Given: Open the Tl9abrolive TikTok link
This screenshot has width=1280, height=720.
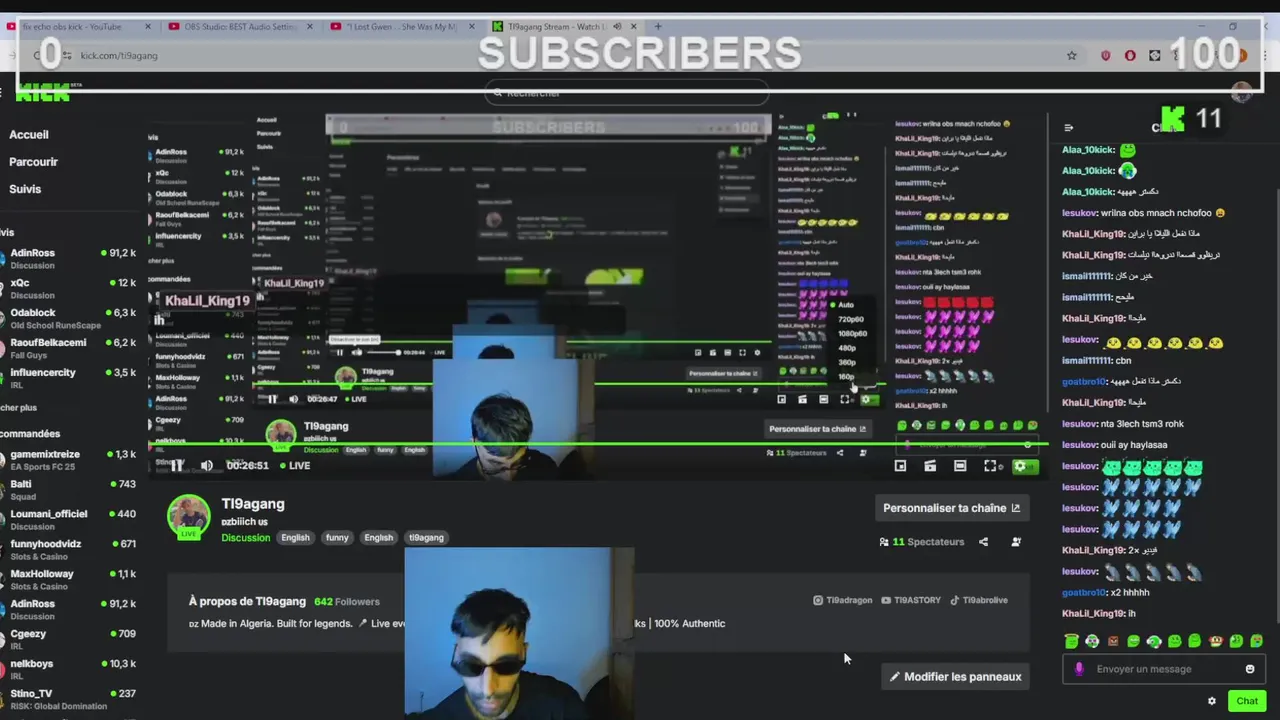Looking at the screenshot, I should coord(979,600).
